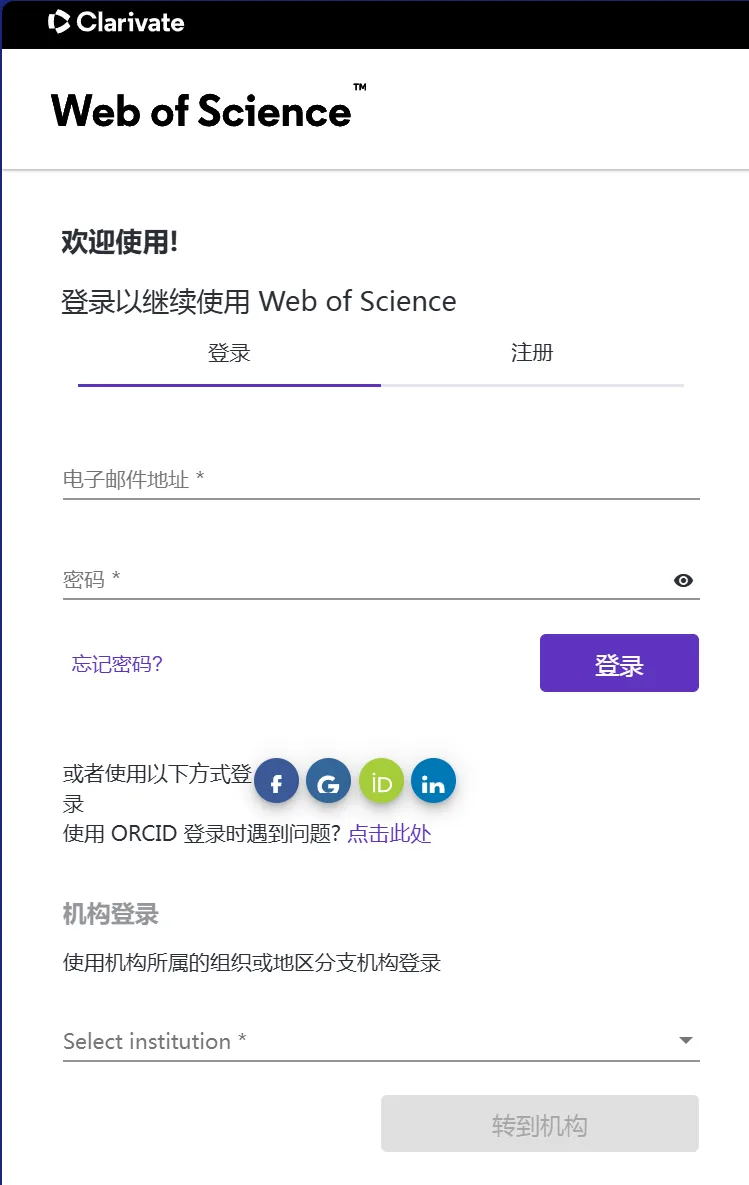Click the Select institution combo box field
Viewport: 749px width, 1185px height.
[x=381, y=1041]
